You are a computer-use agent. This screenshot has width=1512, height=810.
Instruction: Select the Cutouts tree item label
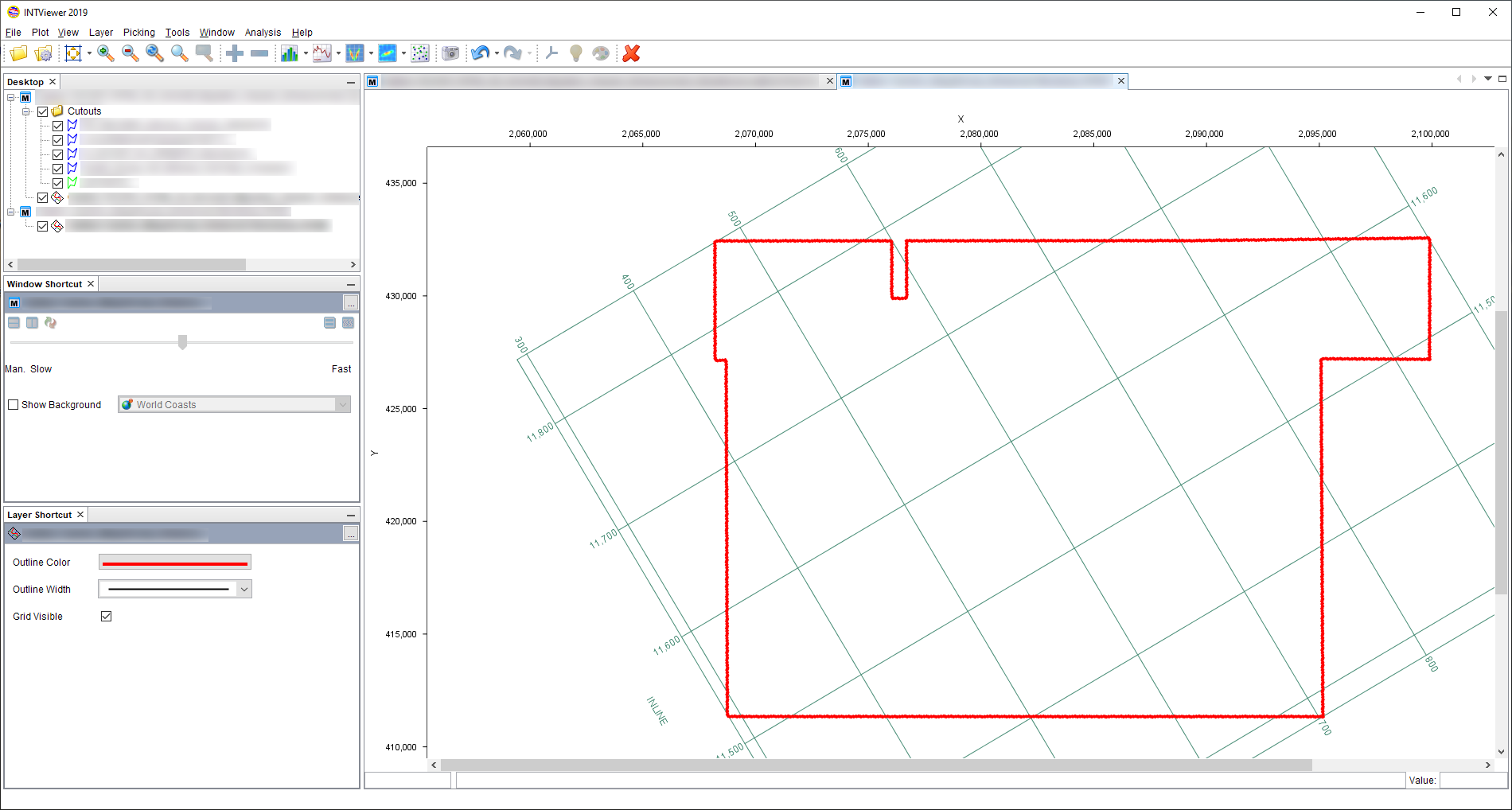click(x=84, y=111)
